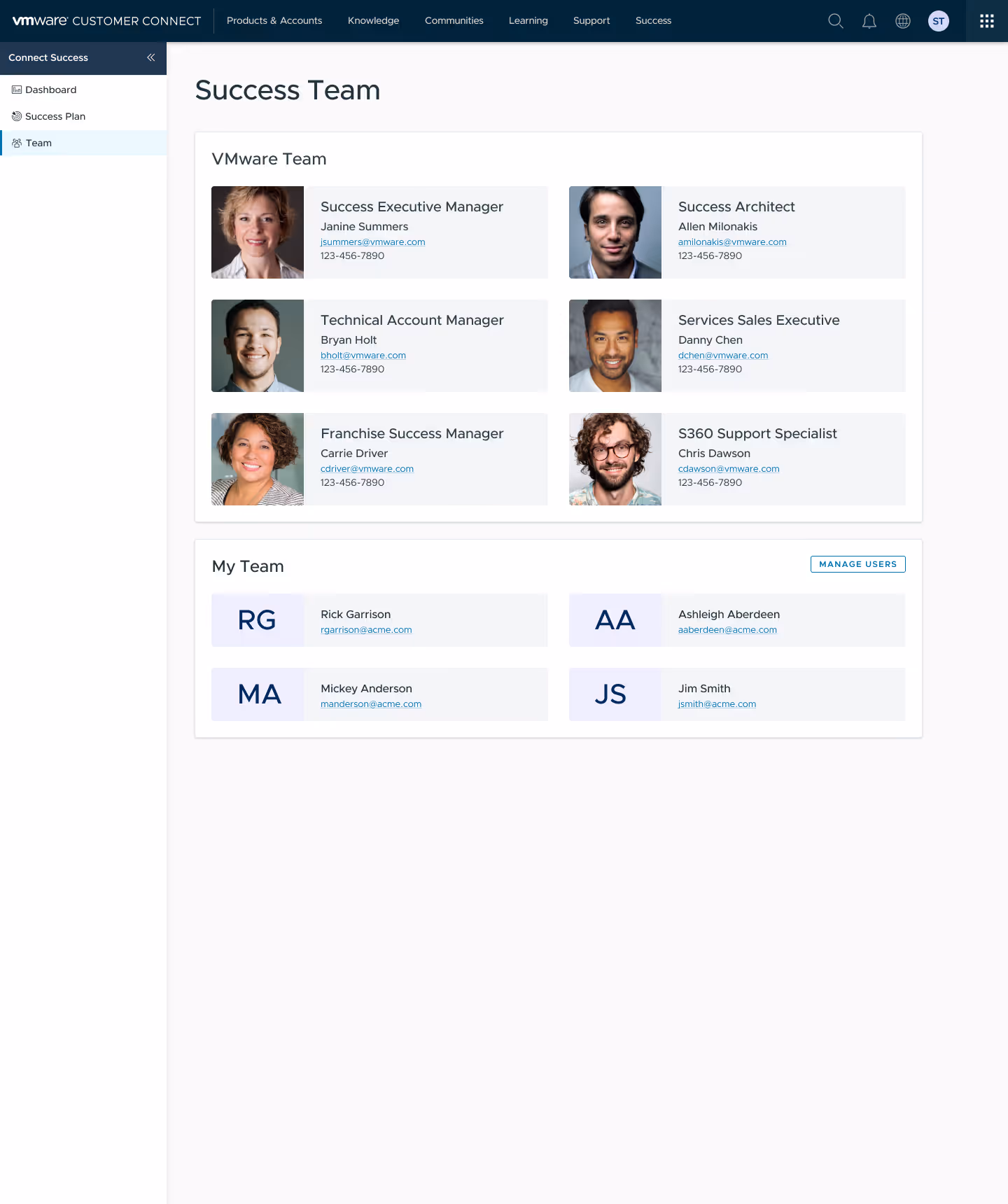Viewport: 1008px width, 1204px height.
Task: Email dchen@vmware.com
Action: (x=723, y=356)
